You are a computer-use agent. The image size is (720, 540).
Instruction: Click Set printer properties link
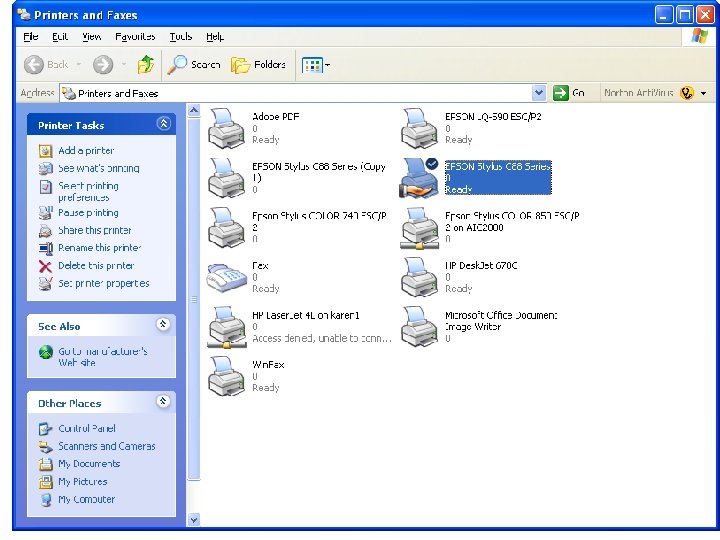[x=104, y=284]
